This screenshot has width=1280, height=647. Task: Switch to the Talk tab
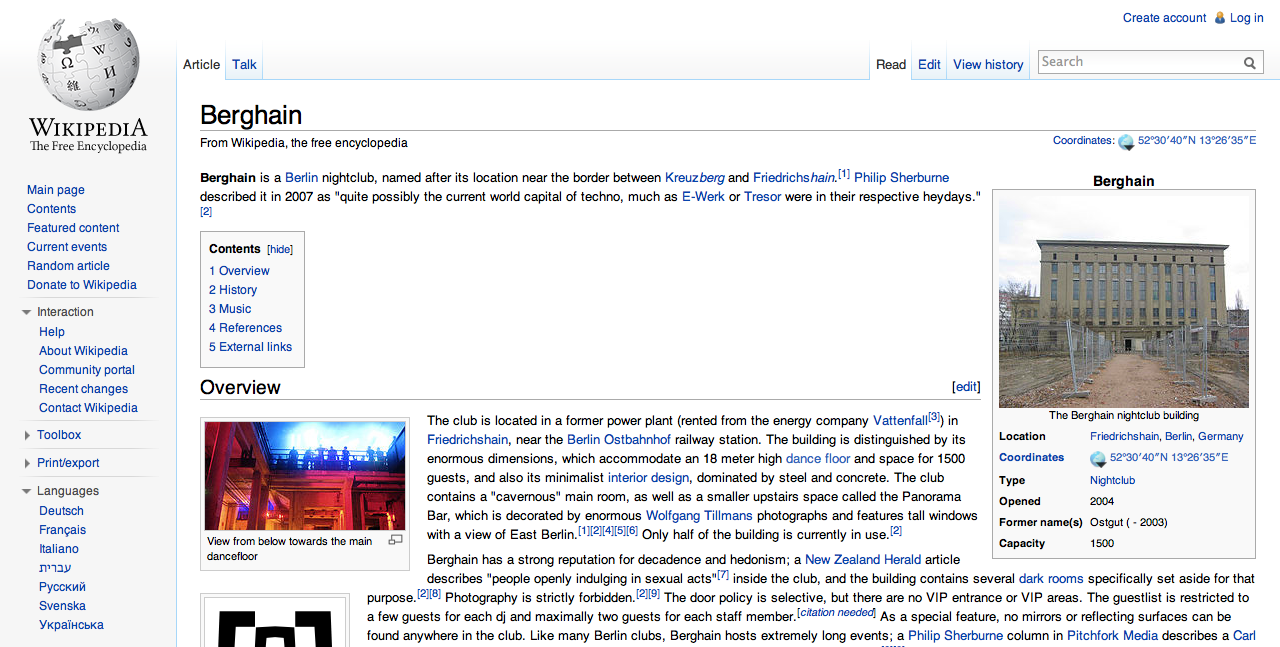pyautogui.click(x=244, y=64)
